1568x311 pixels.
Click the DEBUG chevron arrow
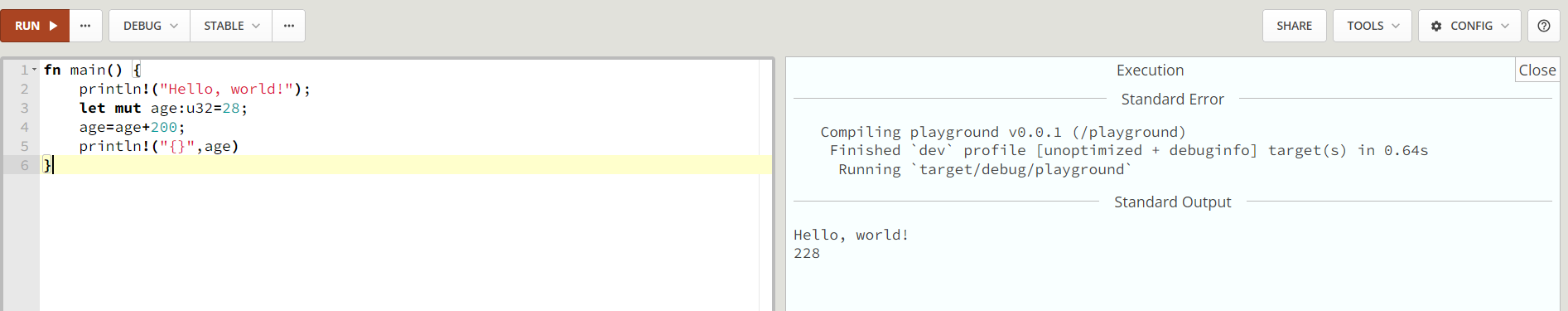pos(174,26)
